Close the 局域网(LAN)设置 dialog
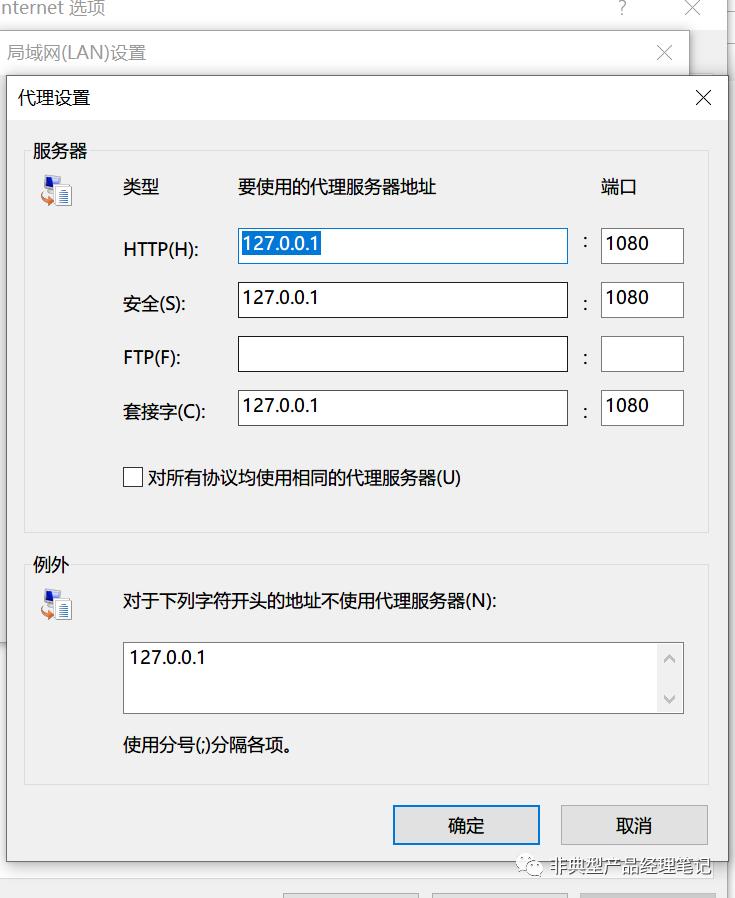This screenshot has height=898, width=735. click(664, 52)
